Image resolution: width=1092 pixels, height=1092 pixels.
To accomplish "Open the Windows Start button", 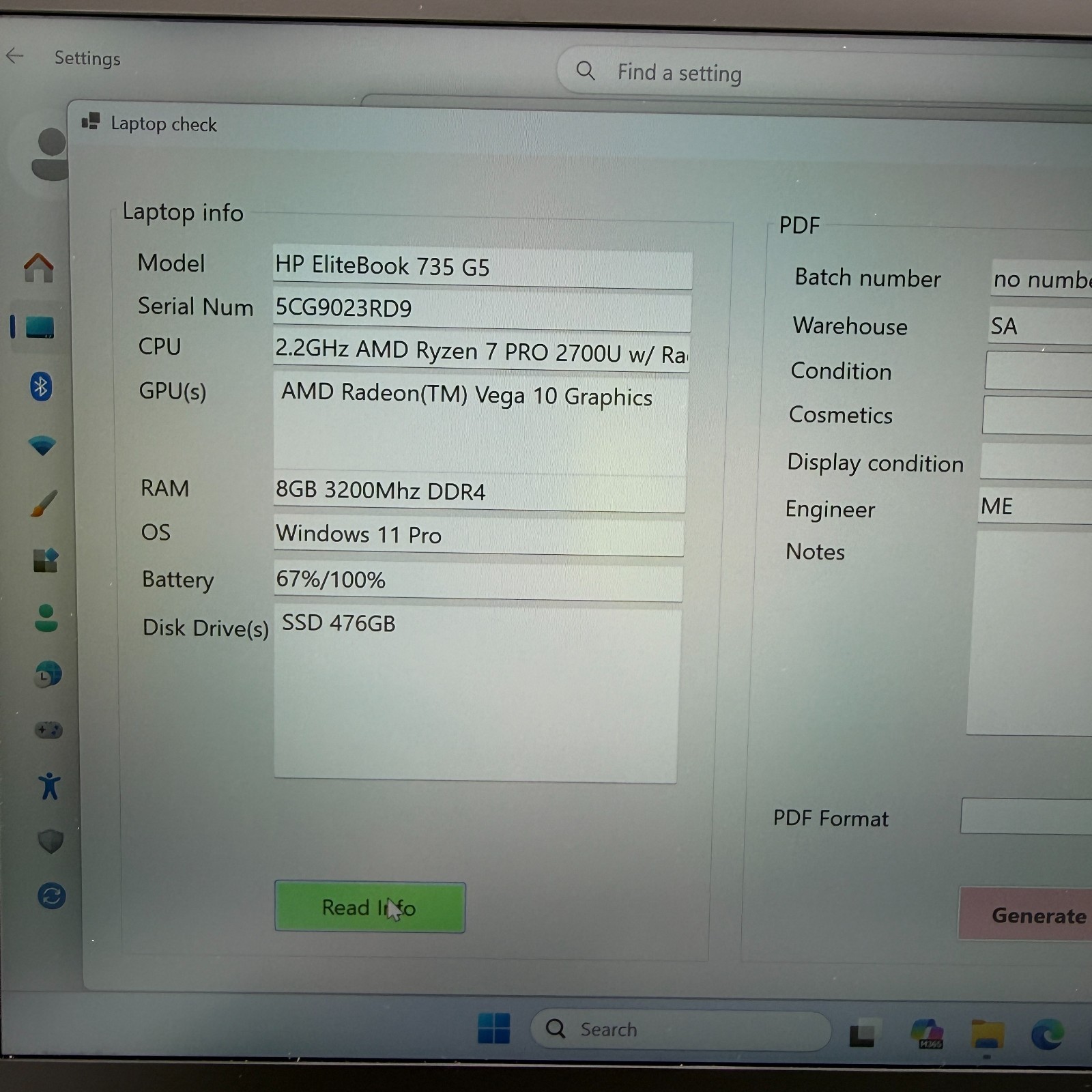I will tap(494, 1028).
